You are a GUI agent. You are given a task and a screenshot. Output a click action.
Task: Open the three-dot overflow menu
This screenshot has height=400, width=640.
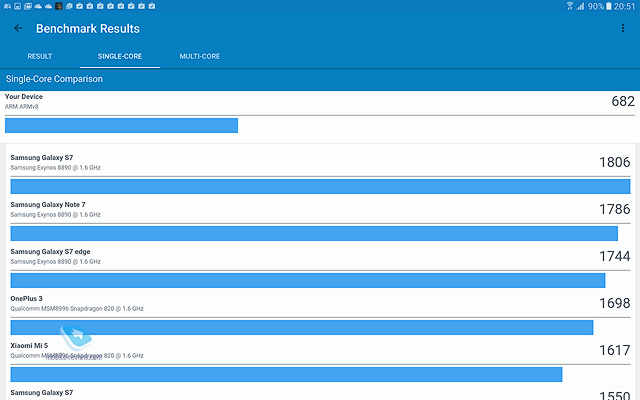point(623,28)
